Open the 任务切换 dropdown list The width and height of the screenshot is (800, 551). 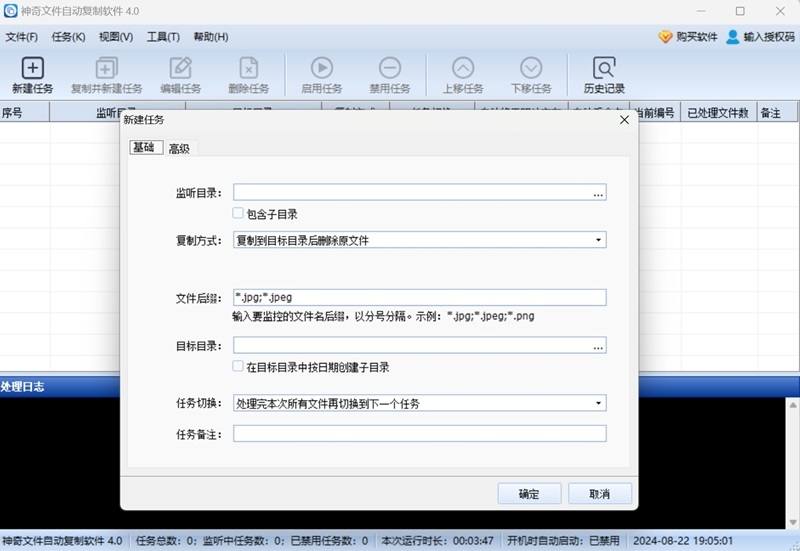pos(598,404)
